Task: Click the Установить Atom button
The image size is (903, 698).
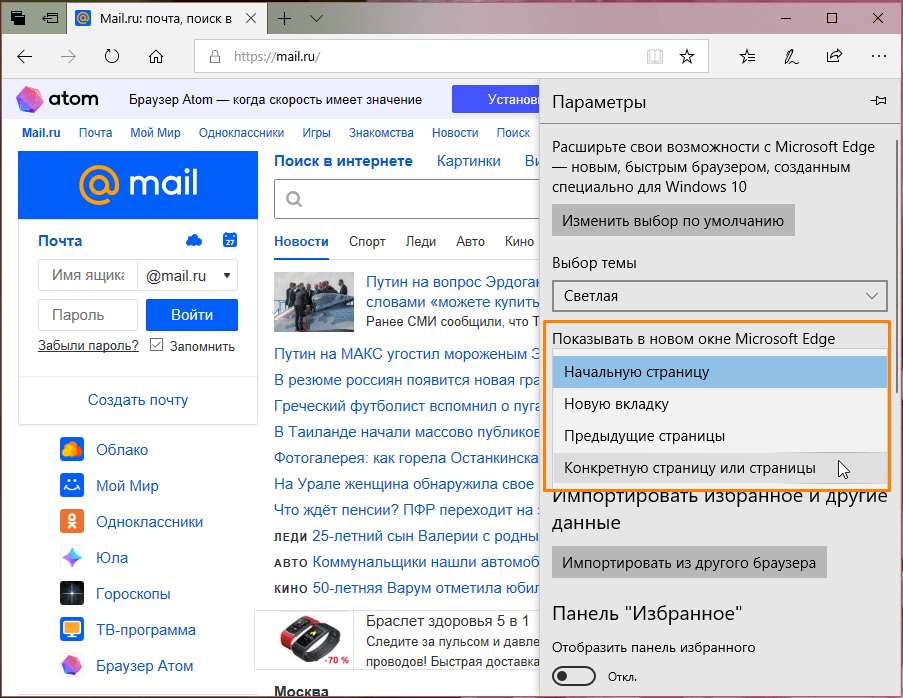Action: point(496,99)
